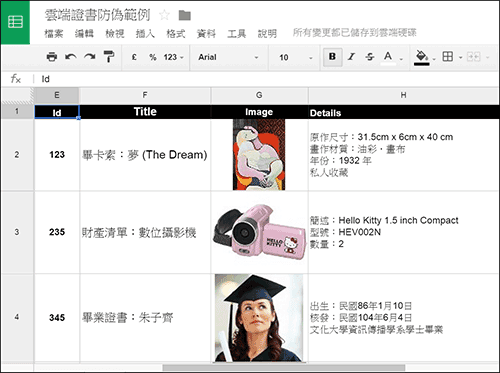This screenshot has width=500, height=373.
Task: Star the document with the star icon
Action: tap(164, 15)
